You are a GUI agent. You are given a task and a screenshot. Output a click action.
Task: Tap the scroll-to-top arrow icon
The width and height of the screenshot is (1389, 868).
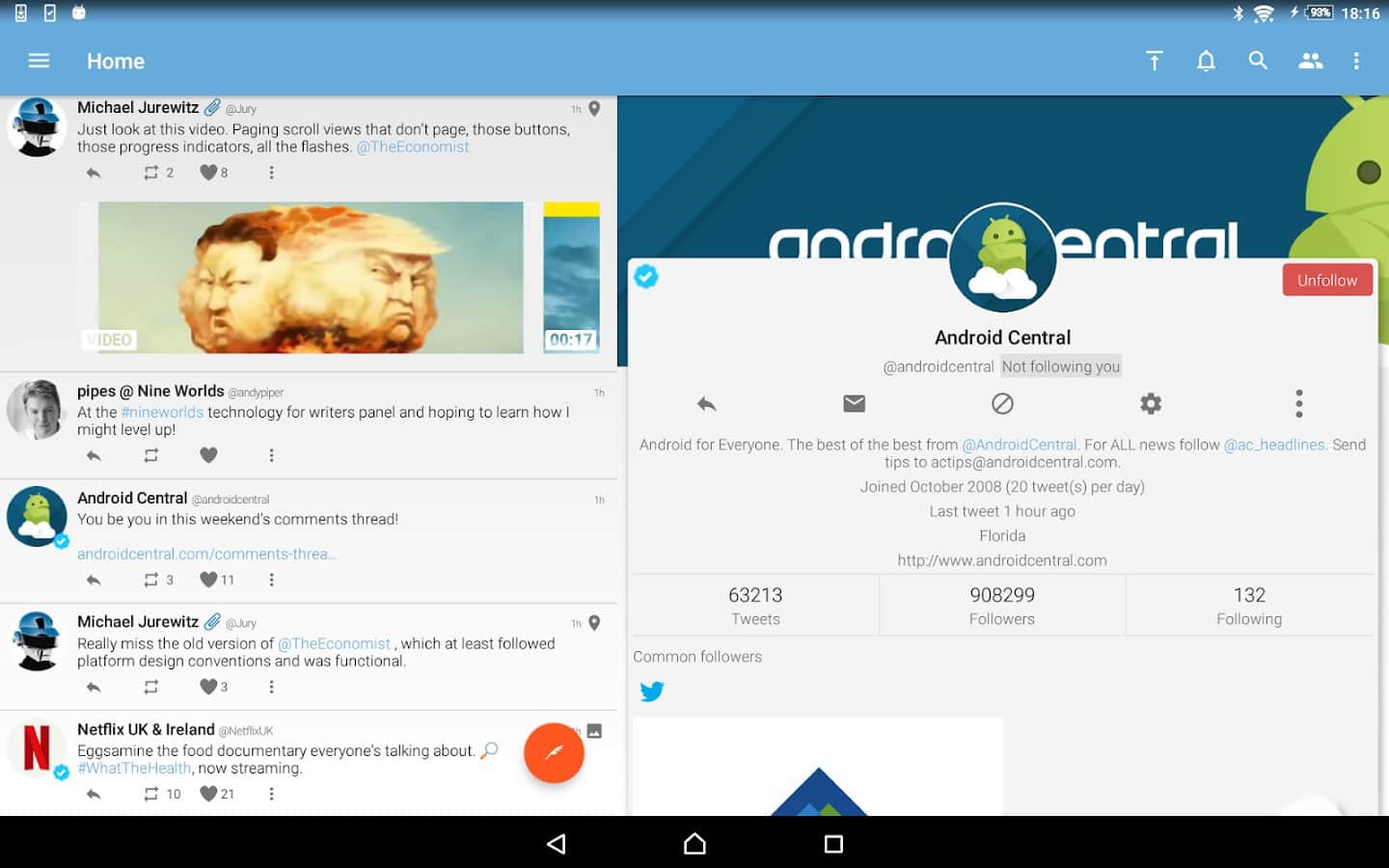(1154, 61)
